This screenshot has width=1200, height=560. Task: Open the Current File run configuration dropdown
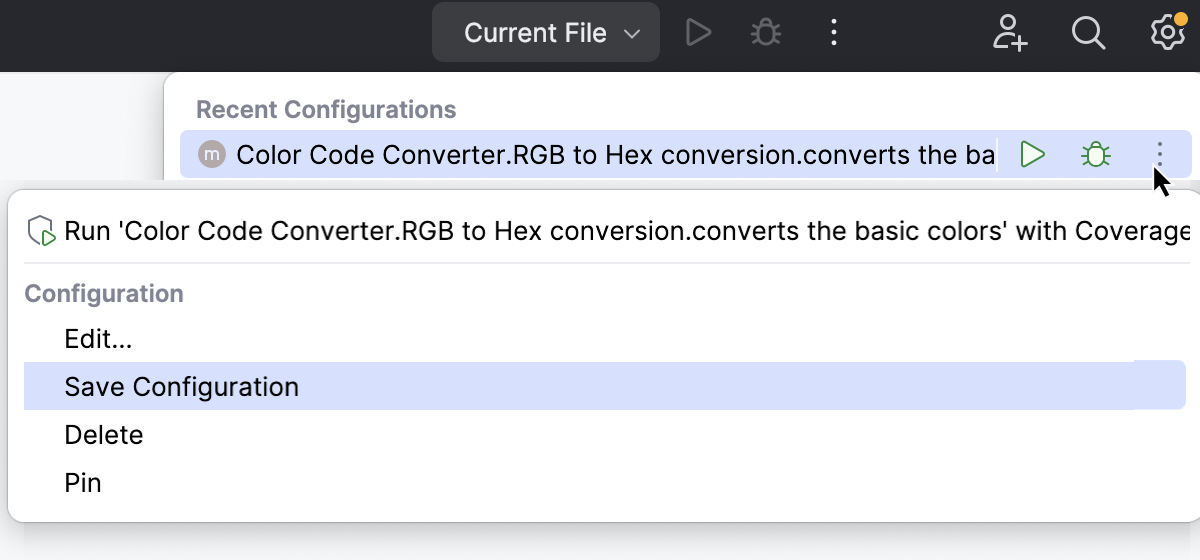(536, 33)
